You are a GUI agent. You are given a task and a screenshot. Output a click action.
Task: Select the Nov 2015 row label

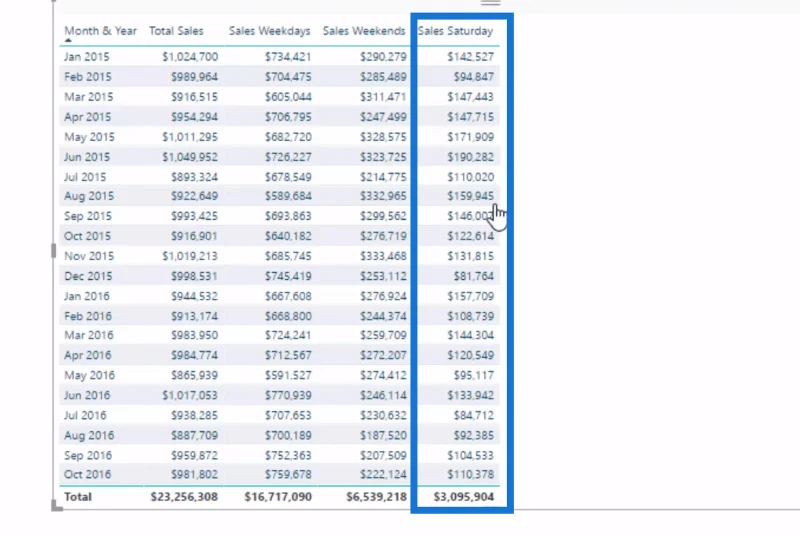(89, 256)
